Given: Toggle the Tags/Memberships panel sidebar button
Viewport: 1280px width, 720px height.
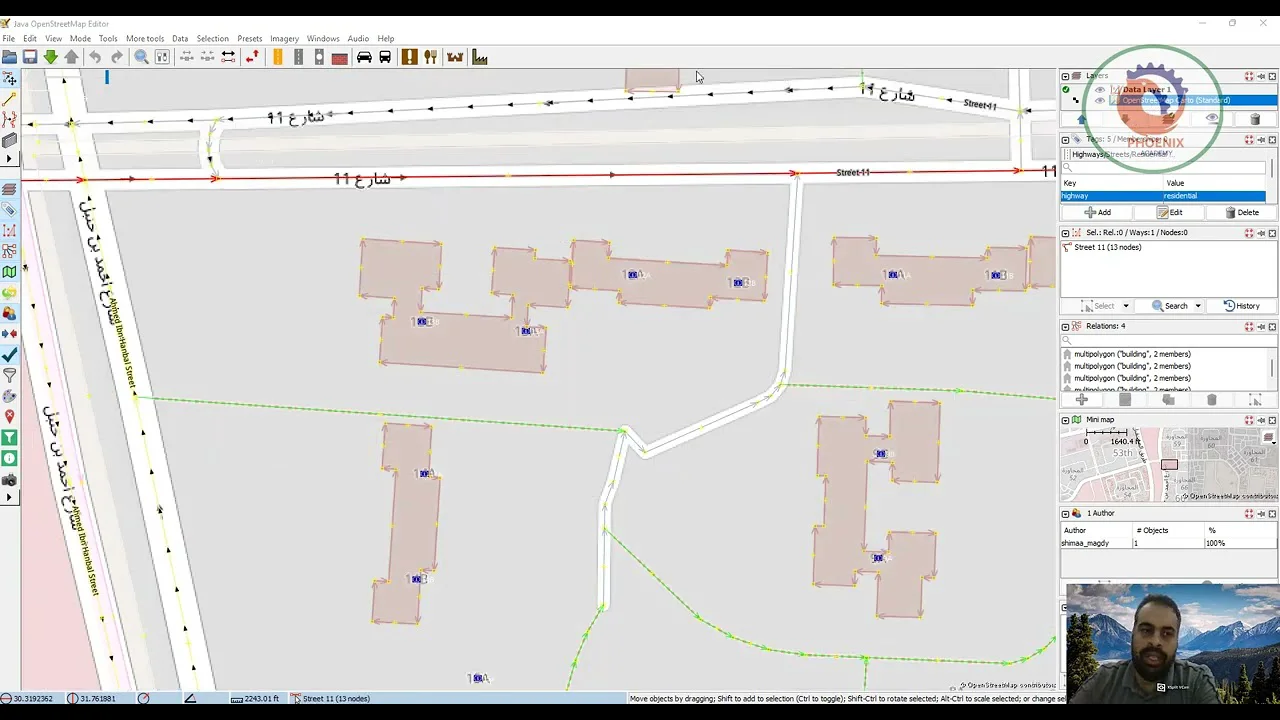Looking at the screenshot, I should (9, 209).
